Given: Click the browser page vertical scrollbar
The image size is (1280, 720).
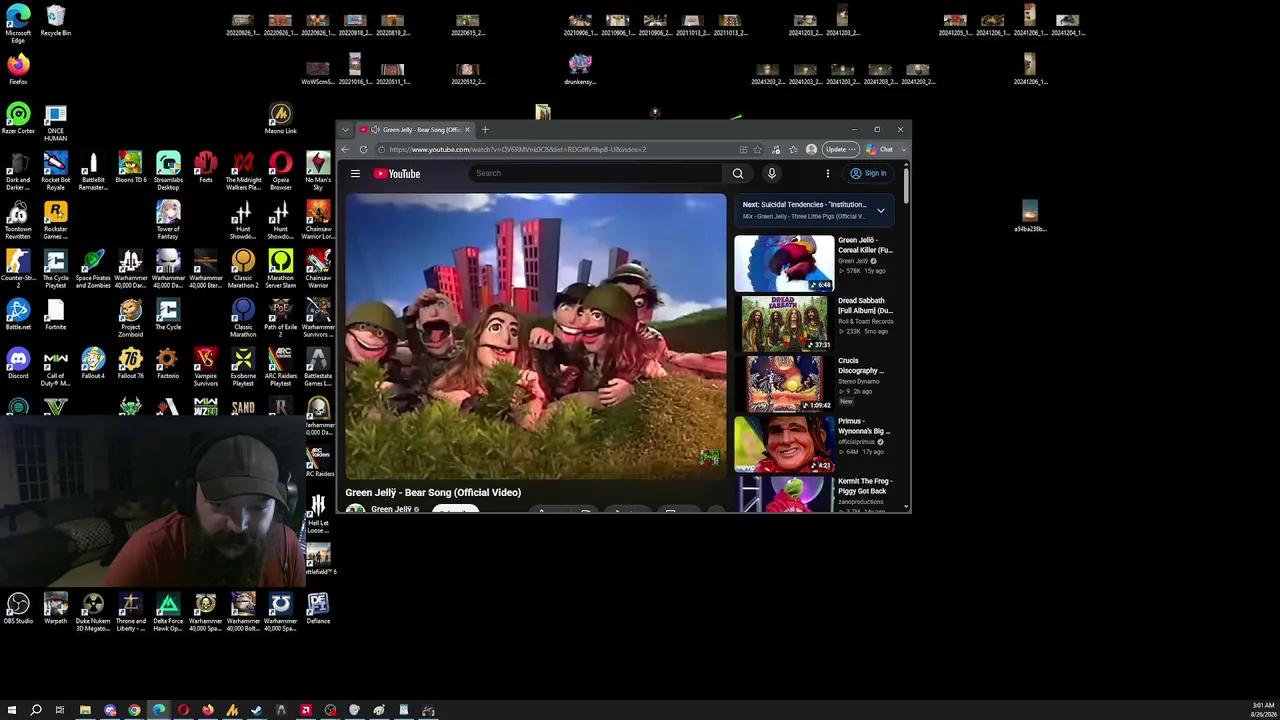Looking at the screenshot, I should pos(906,185).
